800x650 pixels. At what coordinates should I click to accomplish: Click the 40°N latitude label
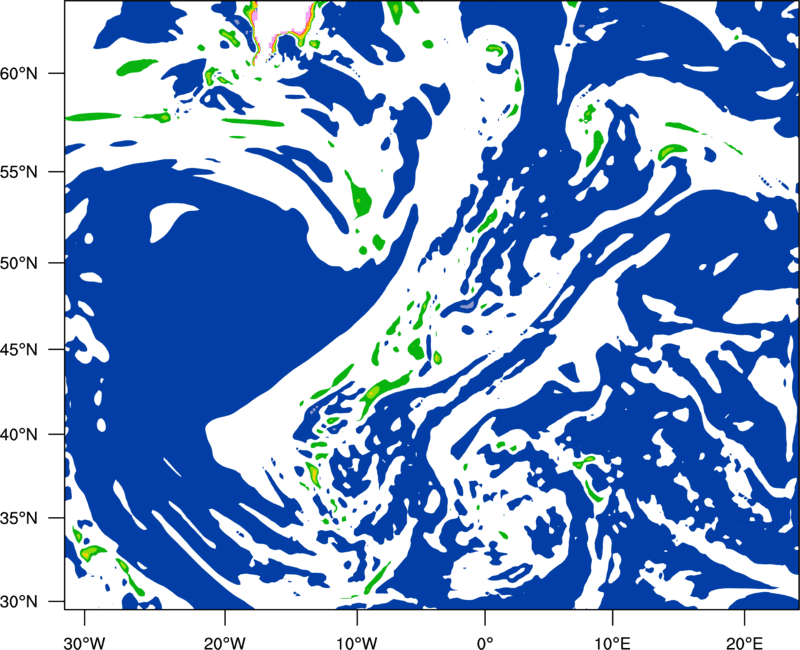pyautogui.click(x=19, y=435)
